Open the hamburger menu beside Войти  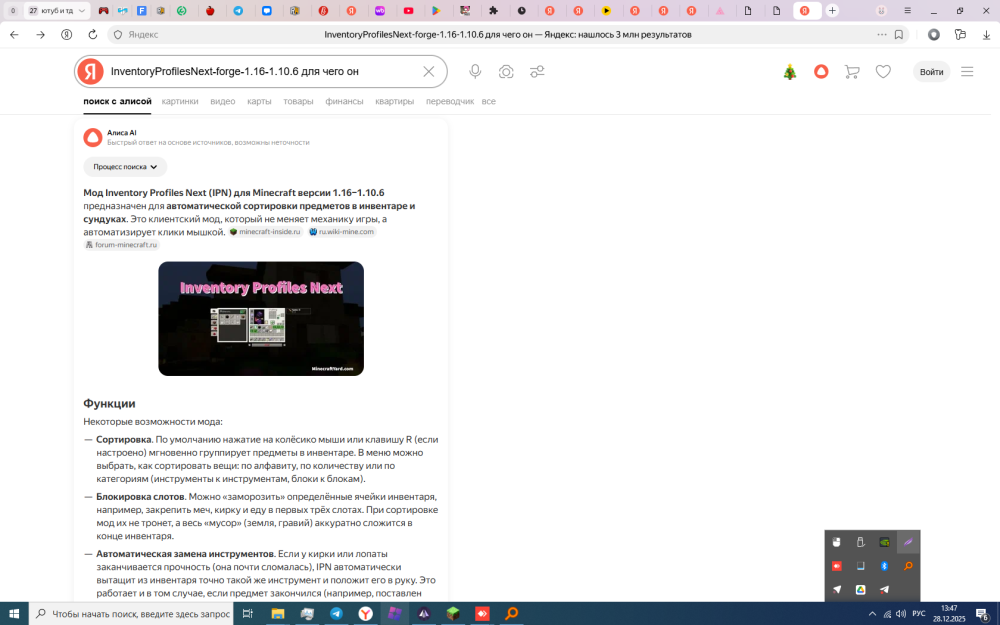(967, 72)
